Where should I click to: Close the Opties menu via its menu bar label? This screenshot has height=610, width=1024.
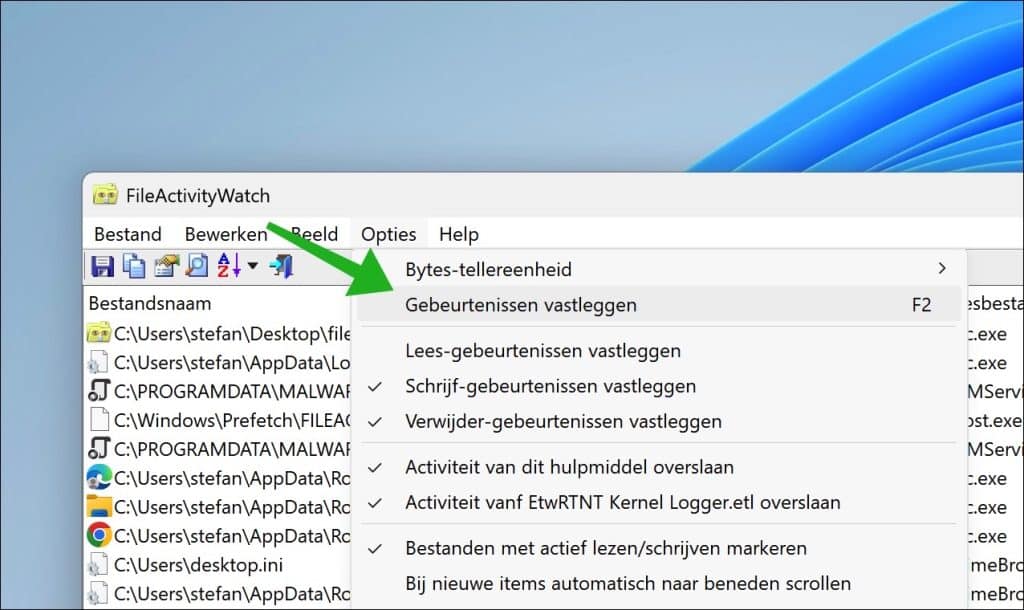point(389,234)
